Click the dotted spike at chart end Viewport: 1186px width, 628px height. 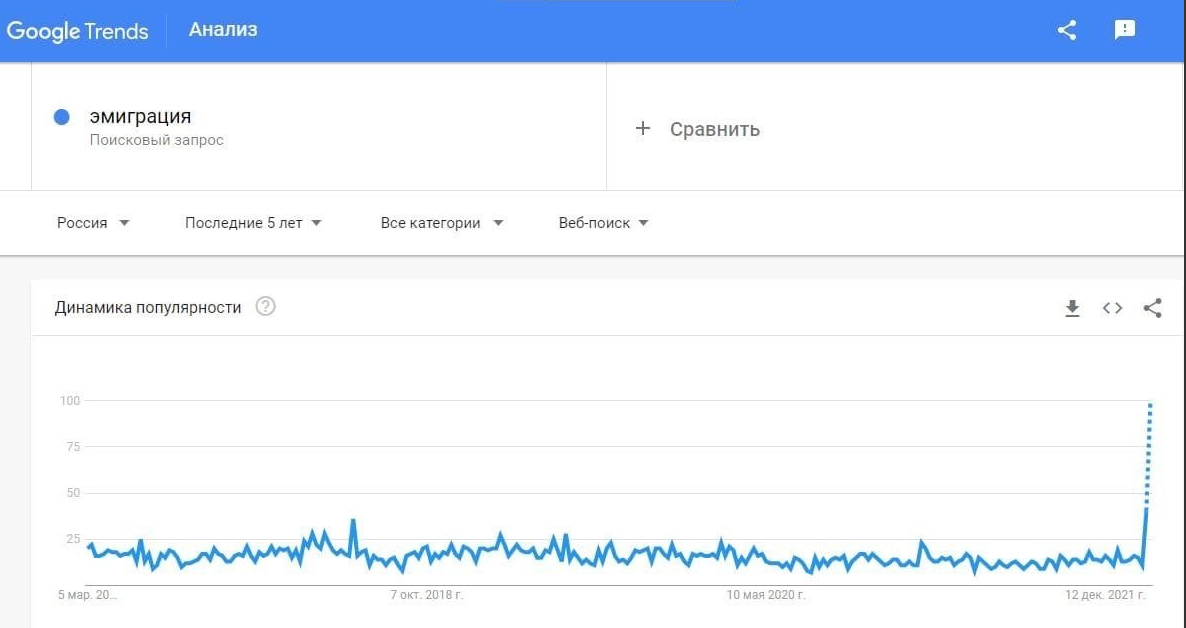click(x=1149, y=450)
